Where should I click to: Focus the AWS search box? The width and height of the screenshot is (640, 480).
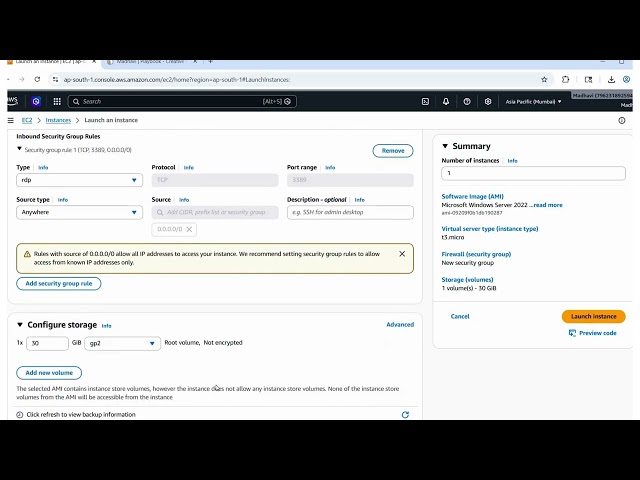182,101
